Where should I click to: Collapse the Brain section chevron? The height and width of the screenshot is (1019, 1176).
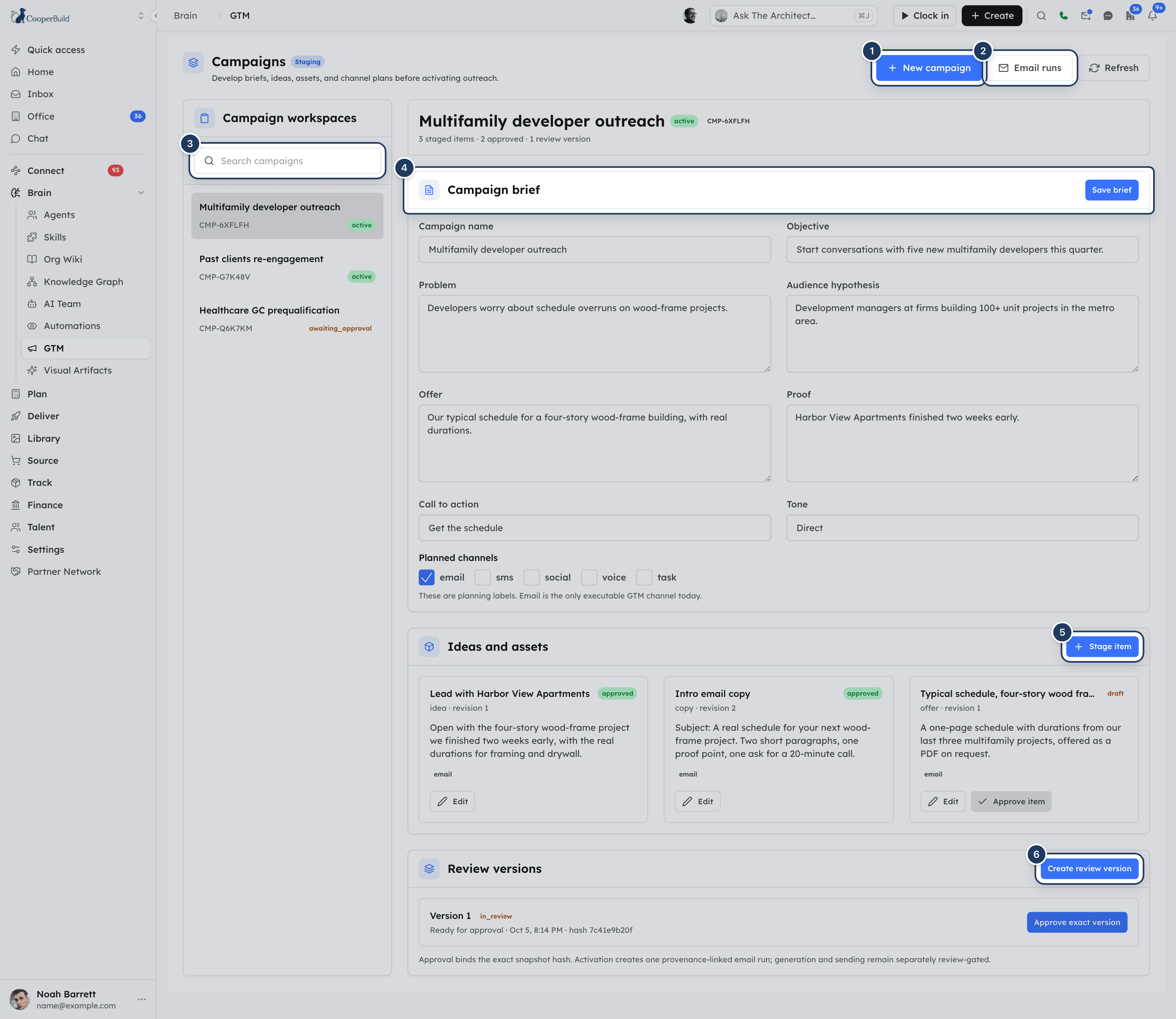pyautogui.click(x=141, y=193)
